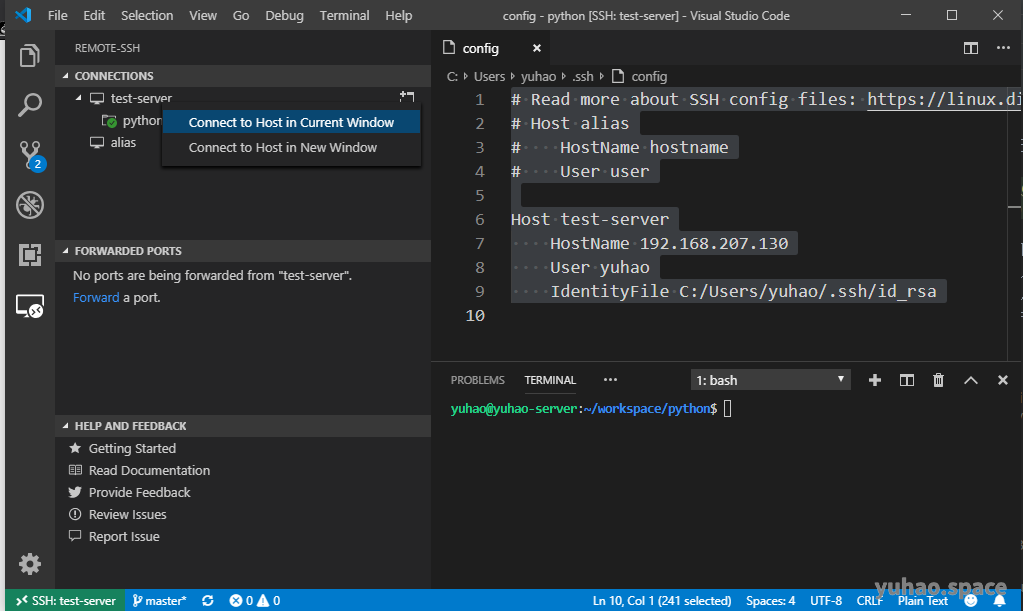Viewport: 1023px width, 611px height.
Task: Open Read Documentation help item
Action: click(x=149, y=470)
